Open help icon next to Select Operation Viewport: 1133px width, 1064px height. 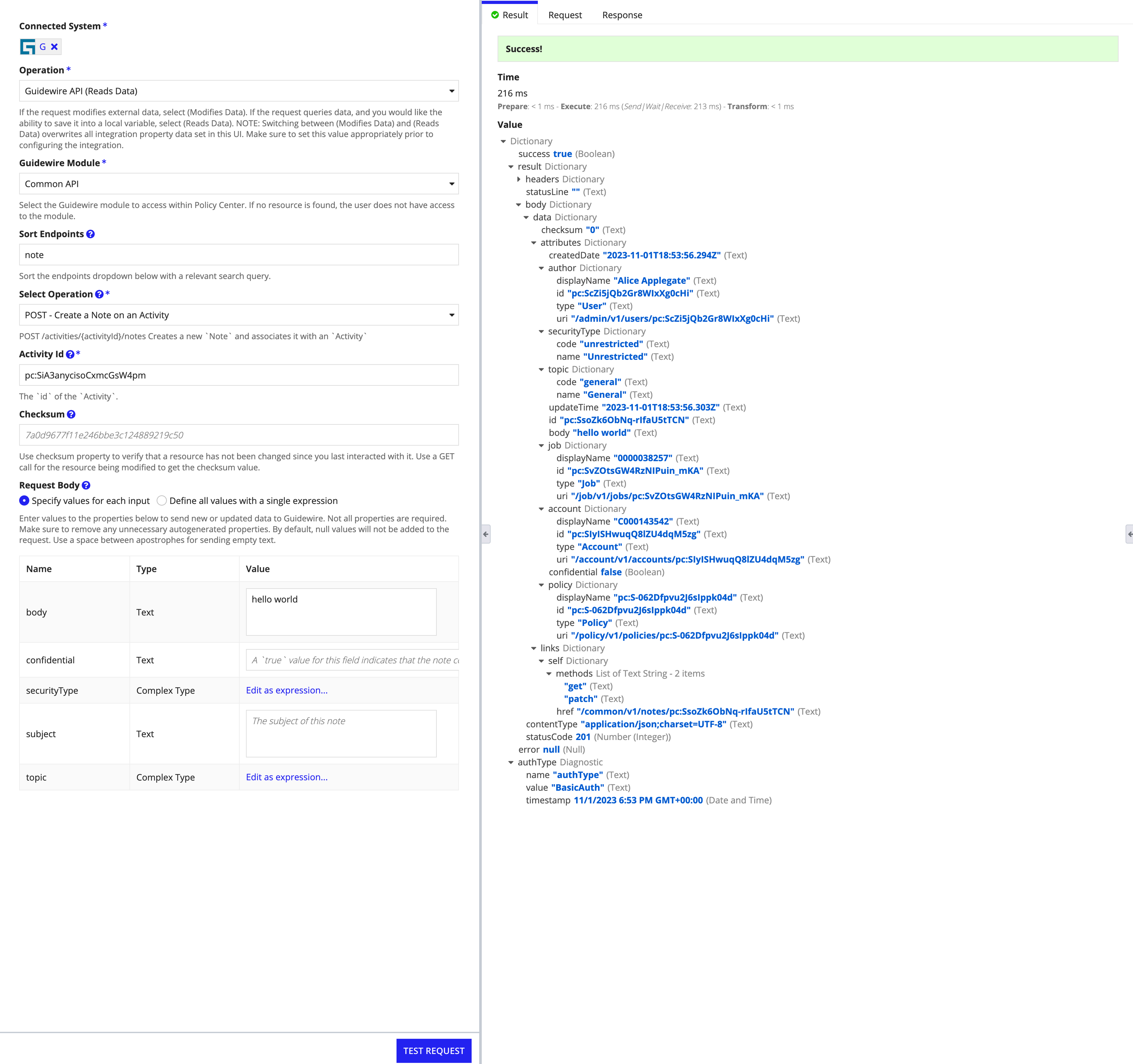pyautogui.click(x=99, y=294)
